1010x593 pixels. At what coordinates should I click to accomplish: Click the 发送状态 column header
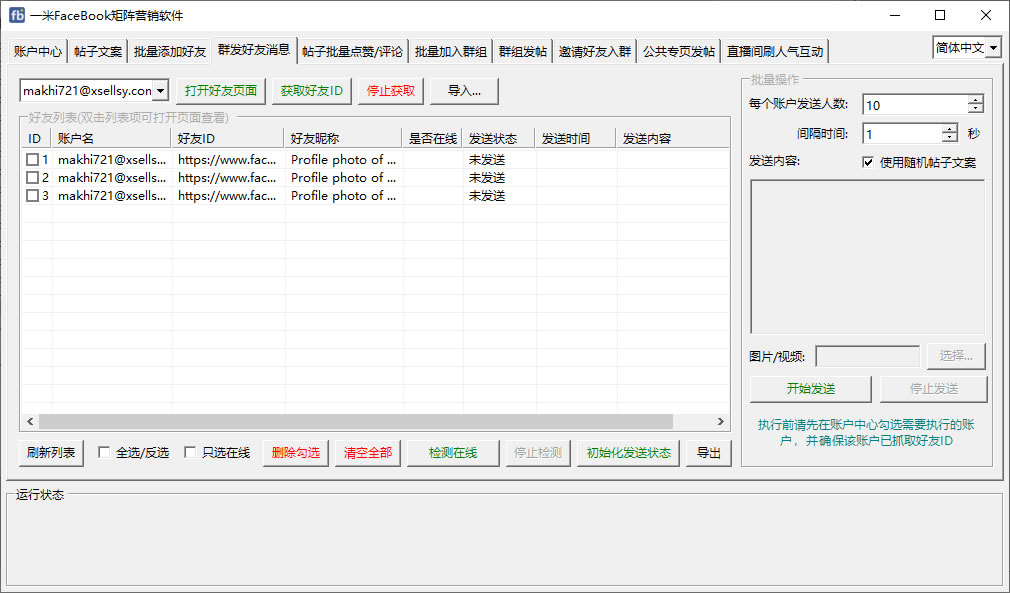tap(499, 138)
